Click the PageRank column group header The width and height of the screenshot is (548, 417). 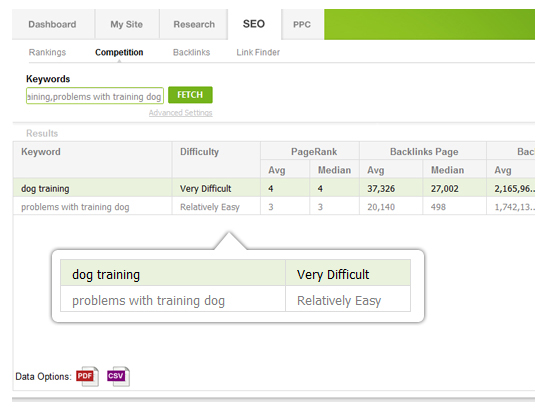point(310,151)
